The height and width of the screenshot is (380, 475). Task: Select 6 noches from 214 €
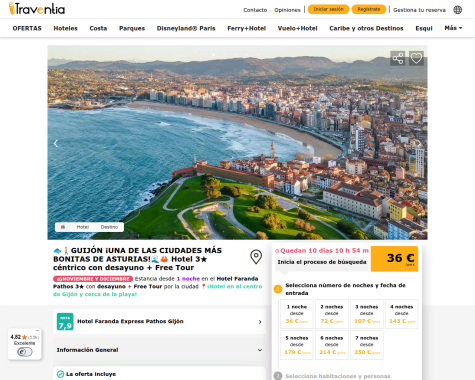[x=332, y=345]
